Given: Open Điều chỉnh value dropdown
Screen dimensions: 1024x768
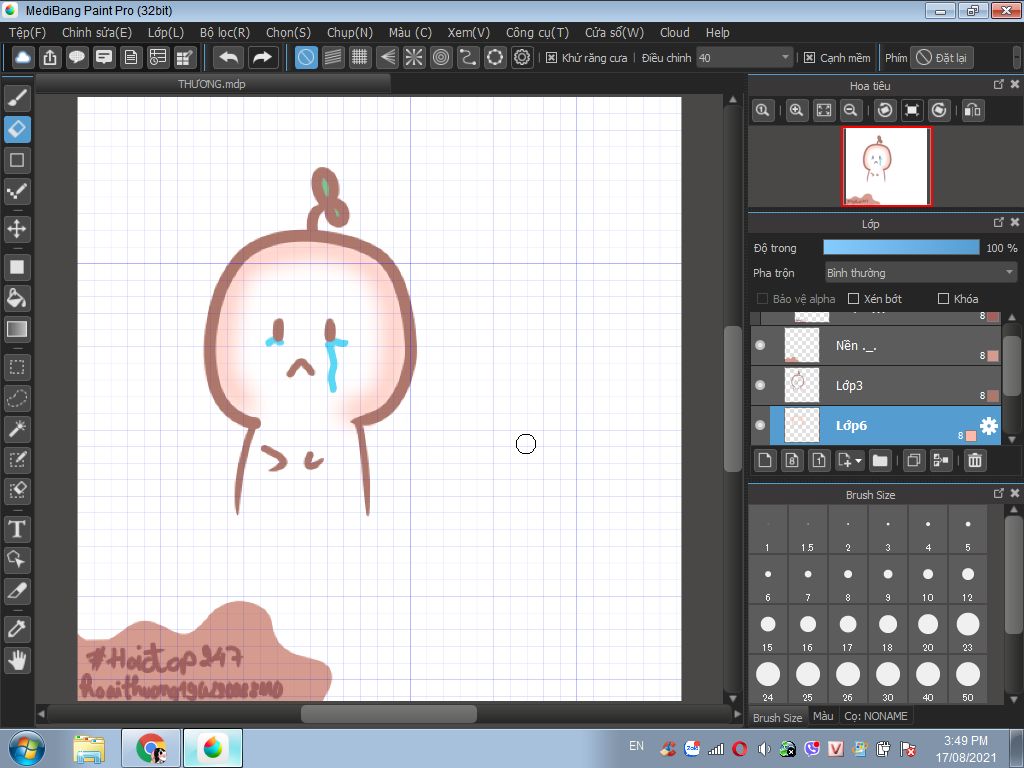Looking at the screenshot, I should [744, 57].
